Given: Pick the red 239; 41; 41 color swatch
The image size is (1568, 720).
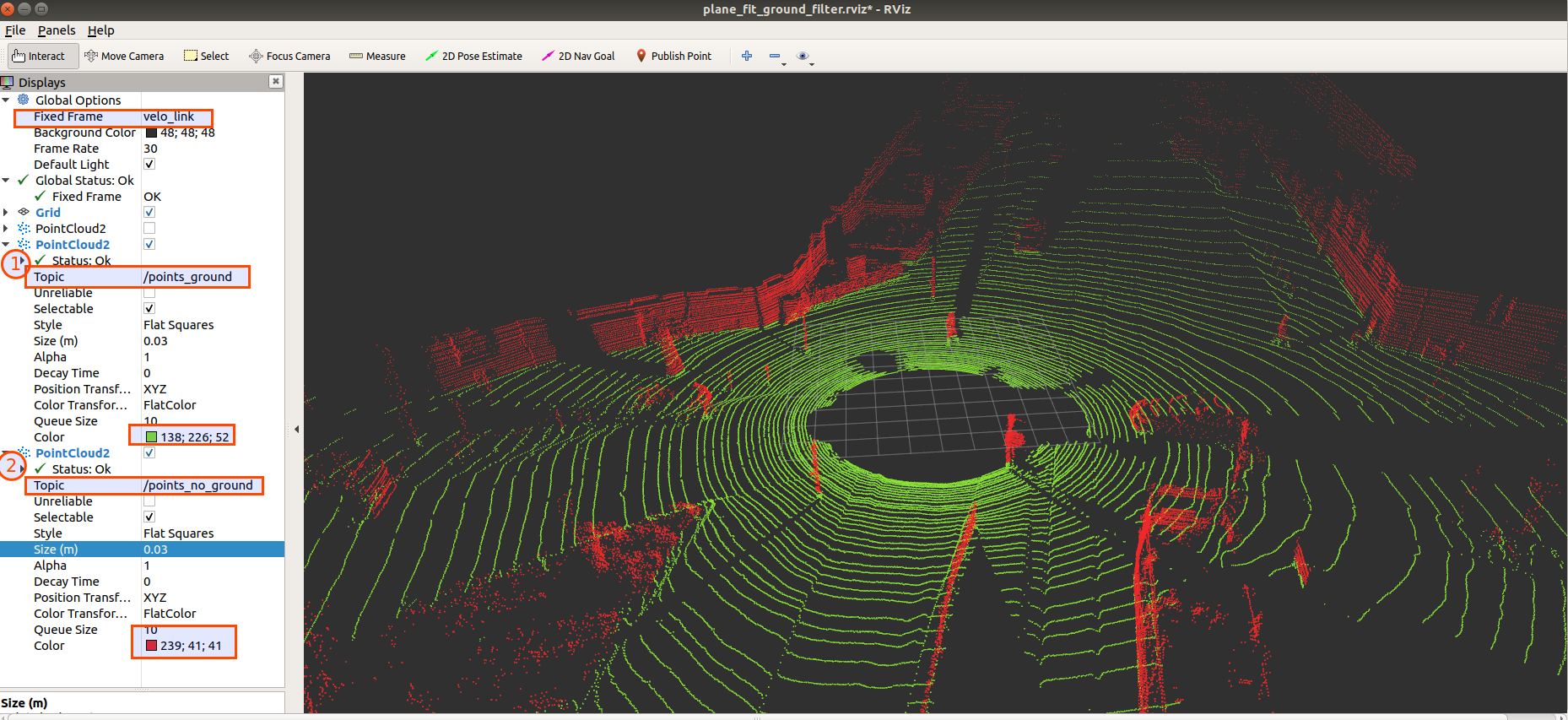Looking at the screenshot, I should point(152,646).
